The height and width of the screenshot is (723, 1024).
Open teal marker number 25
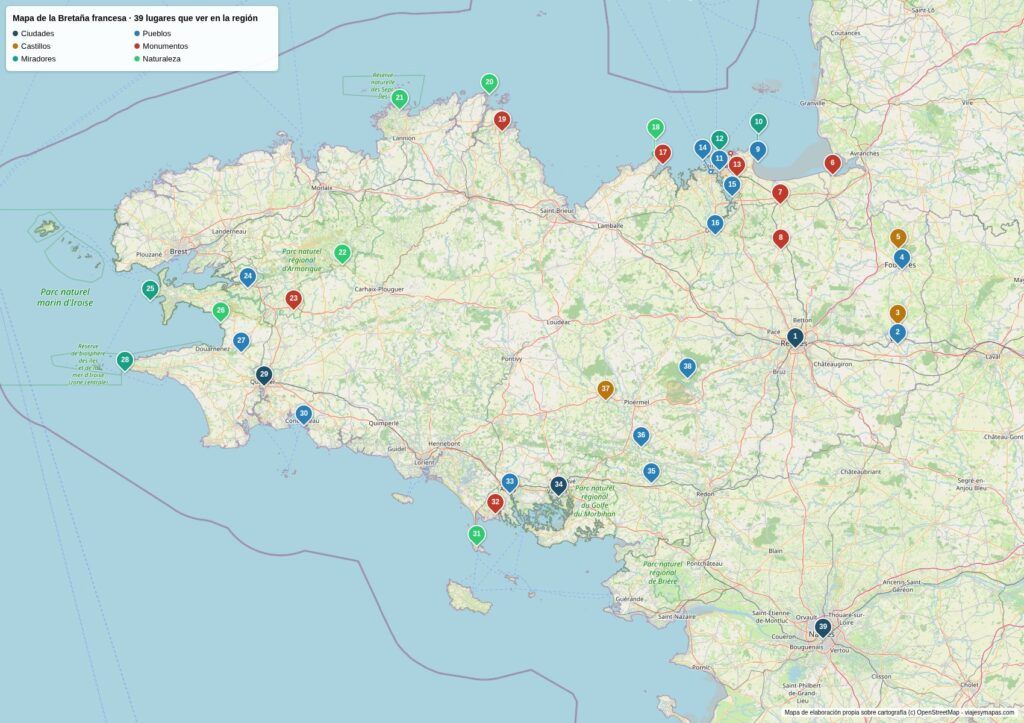click(150, 290)
